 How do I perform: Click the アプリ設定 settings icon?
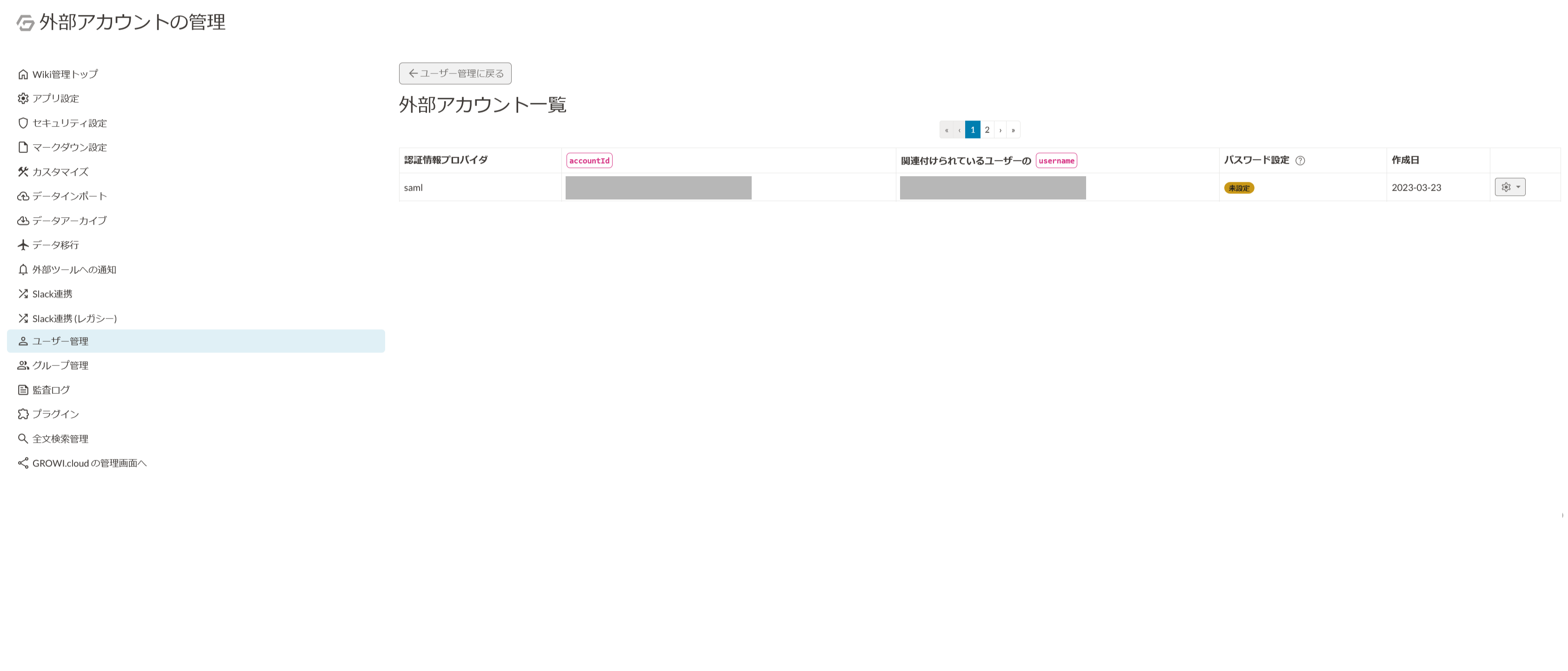[22, 98]
